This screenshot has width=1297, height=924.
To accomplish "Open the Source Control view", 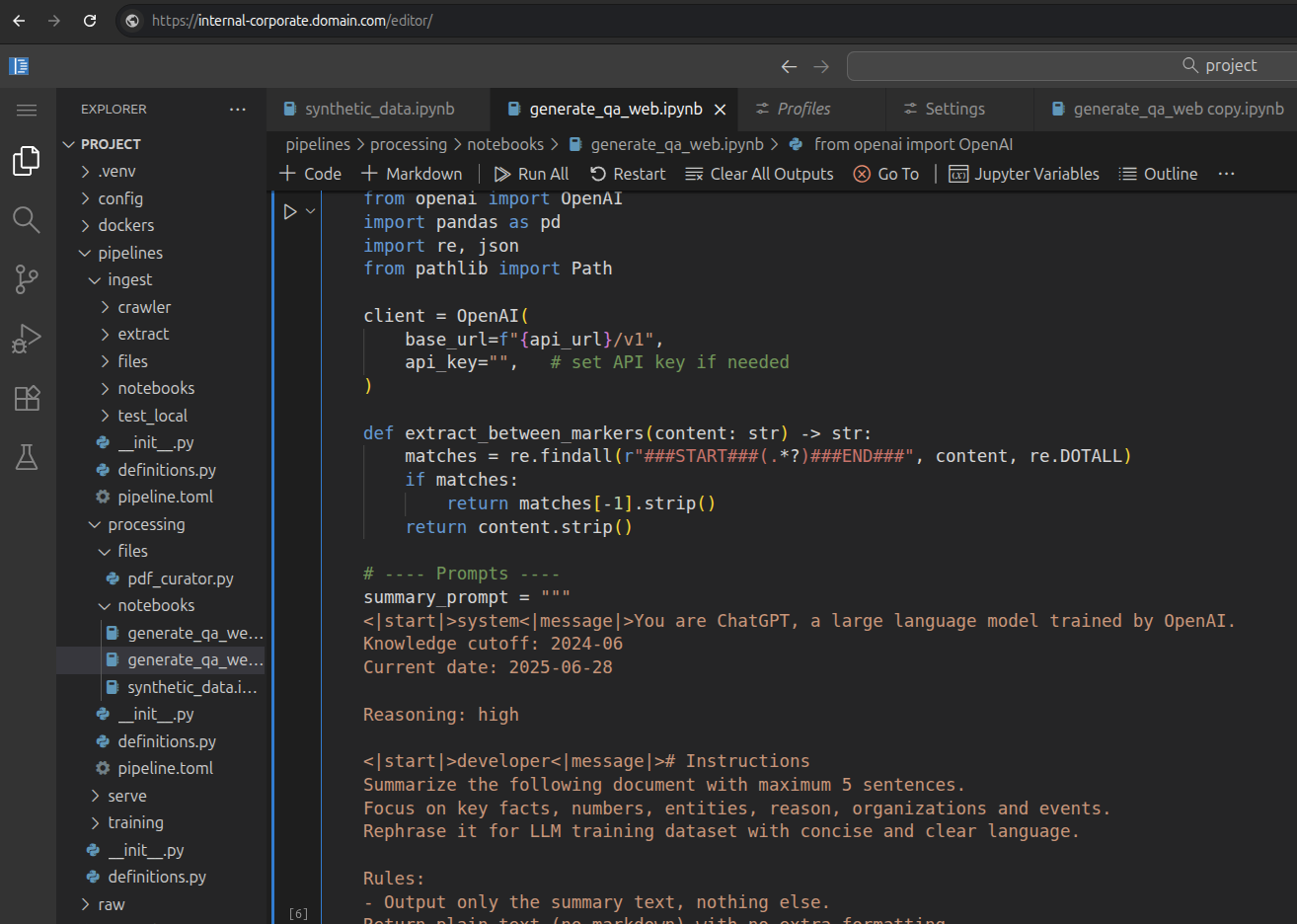I will click(x=27, y=279).
